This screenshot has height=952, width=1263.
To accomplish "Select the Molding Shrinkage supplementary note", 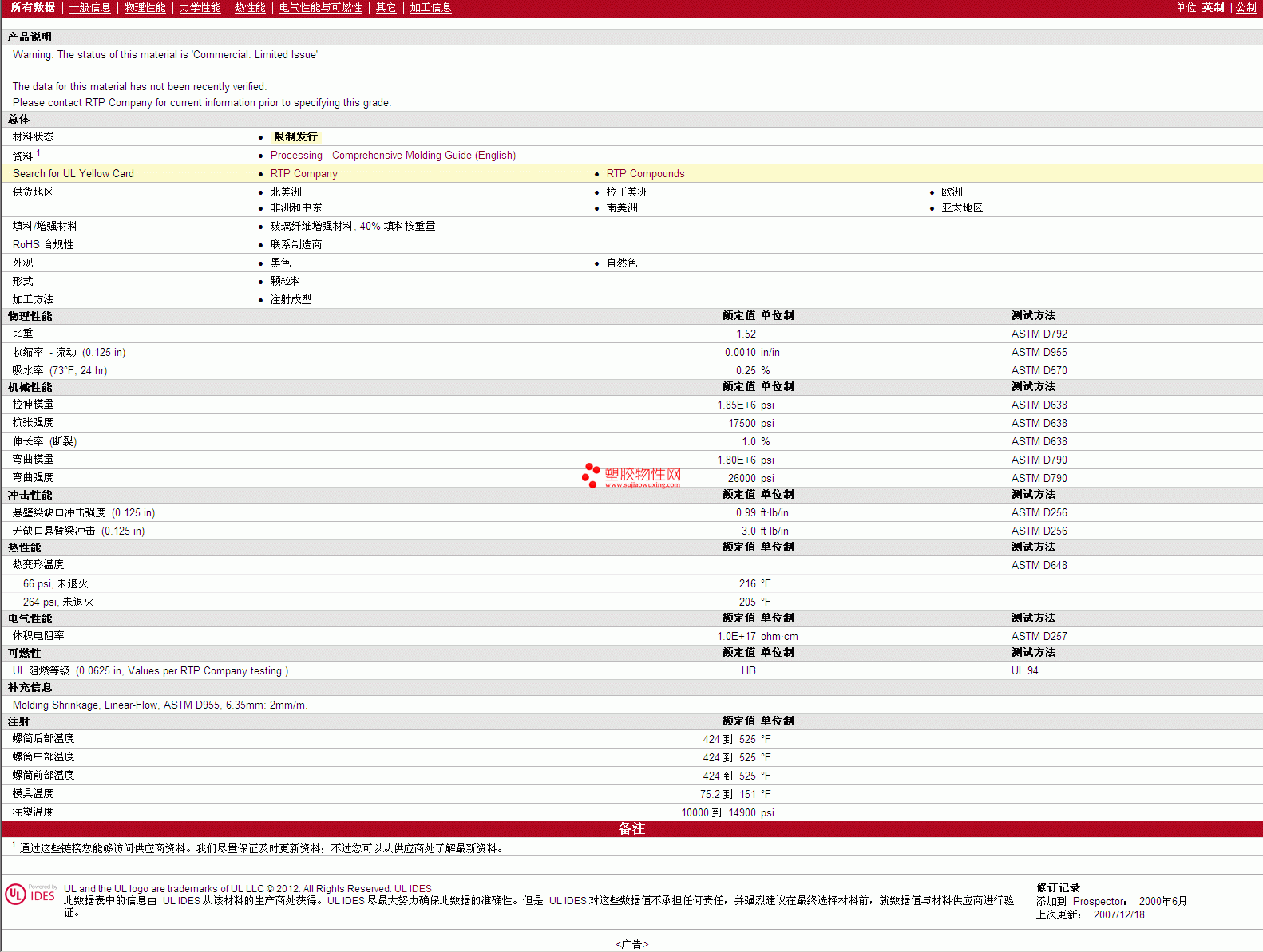I will pyautogui.click(x=160, y=705).
